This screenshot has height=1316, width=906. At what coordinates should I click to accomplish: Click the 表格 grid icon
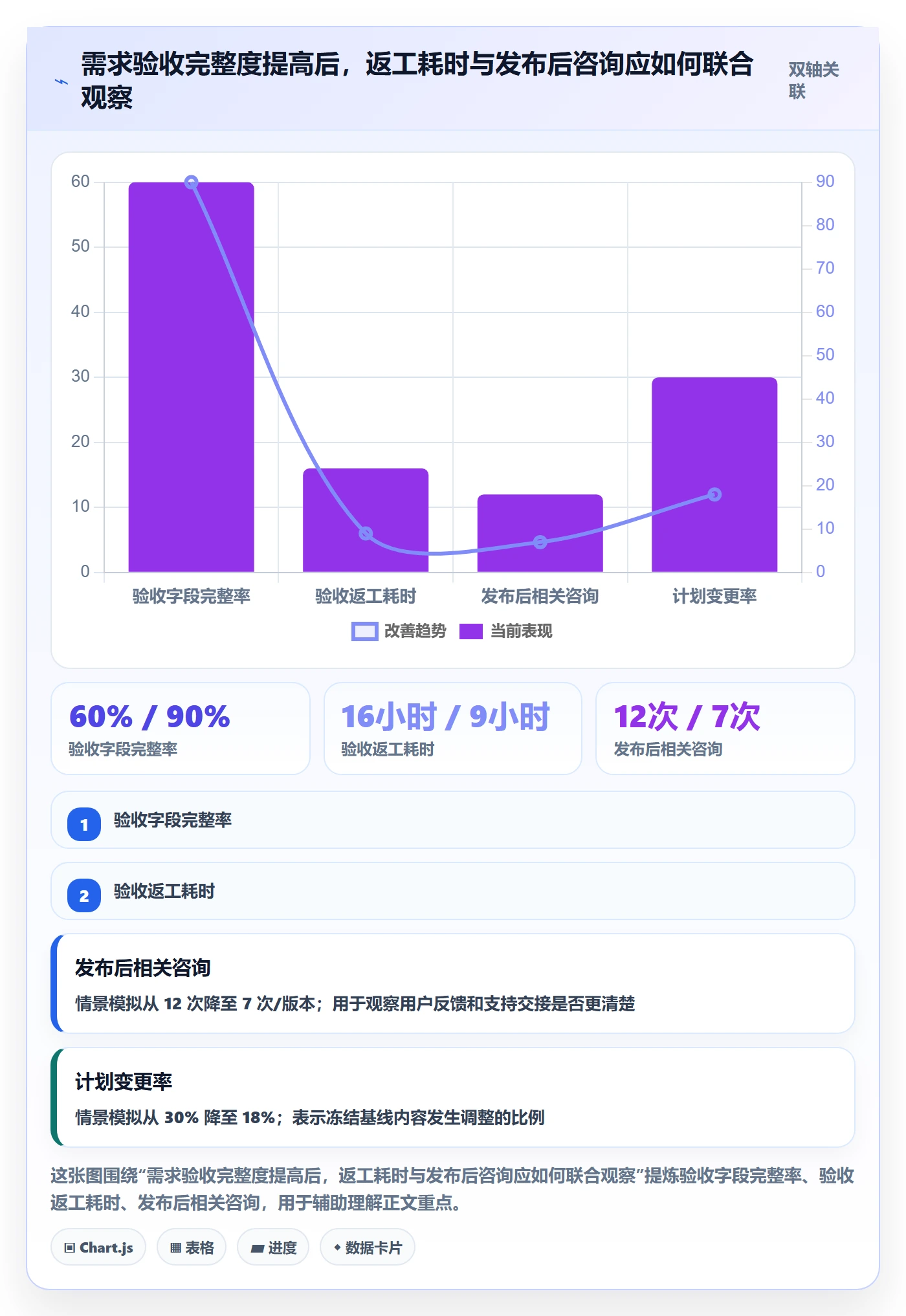[175, 1247]
